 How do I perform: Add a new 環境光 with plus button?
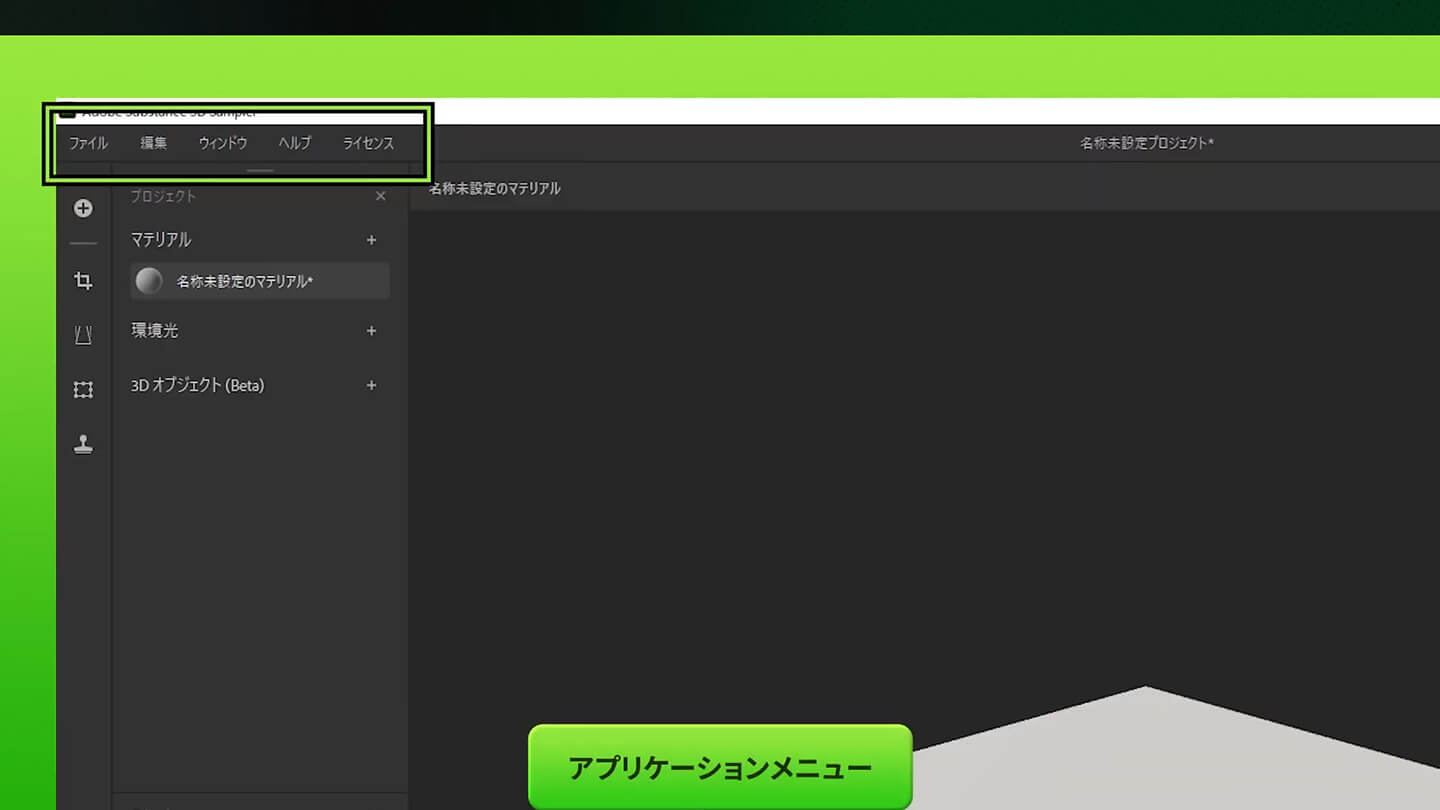371,331
